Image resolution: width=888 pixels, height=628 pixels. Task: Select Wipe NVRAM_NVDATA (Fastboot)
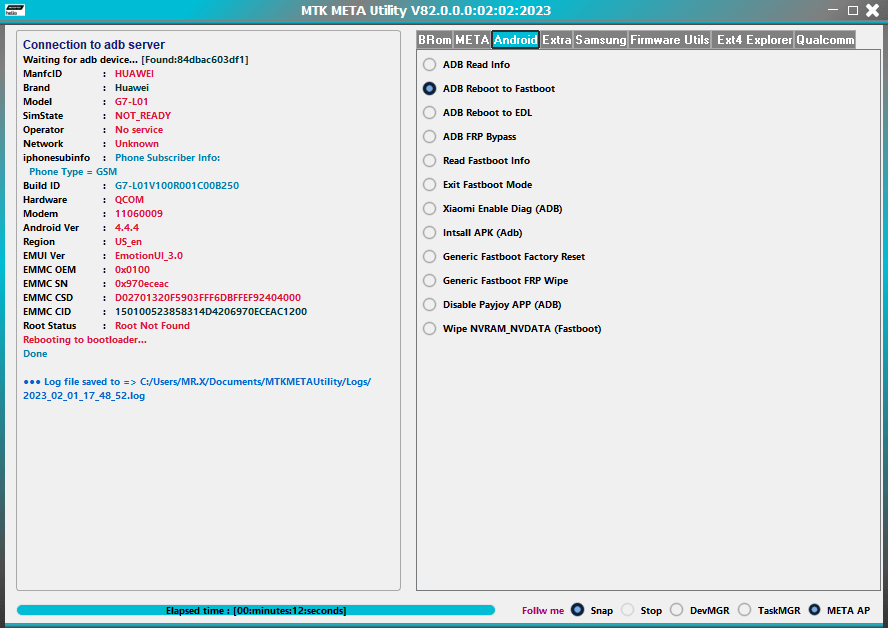tap(429, 328)
